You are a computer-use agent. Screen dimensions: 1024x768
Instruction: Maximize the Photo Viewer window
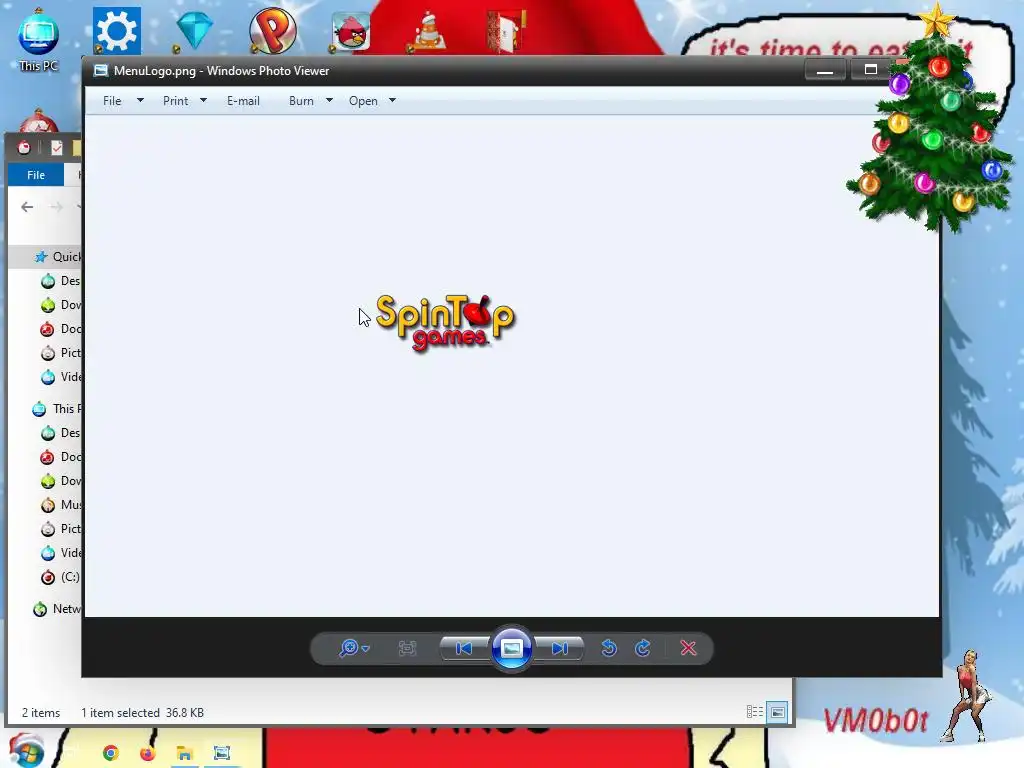click(x=871, y=70)
